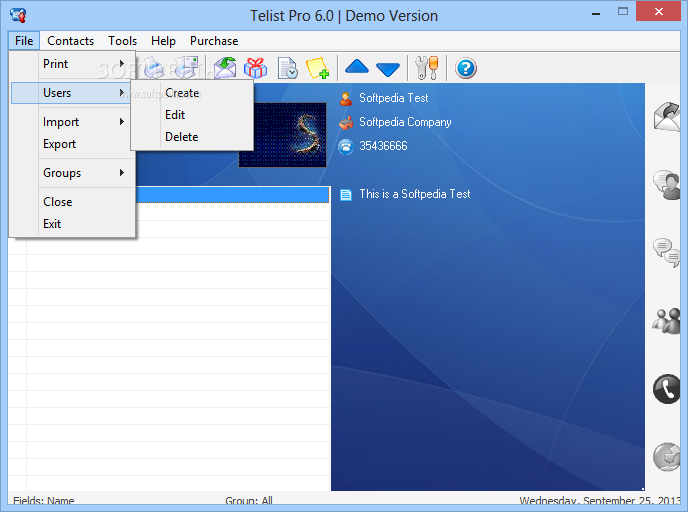Close the Telist Pro window
This screenshot has height=512, width=688.
pos(658,11)
